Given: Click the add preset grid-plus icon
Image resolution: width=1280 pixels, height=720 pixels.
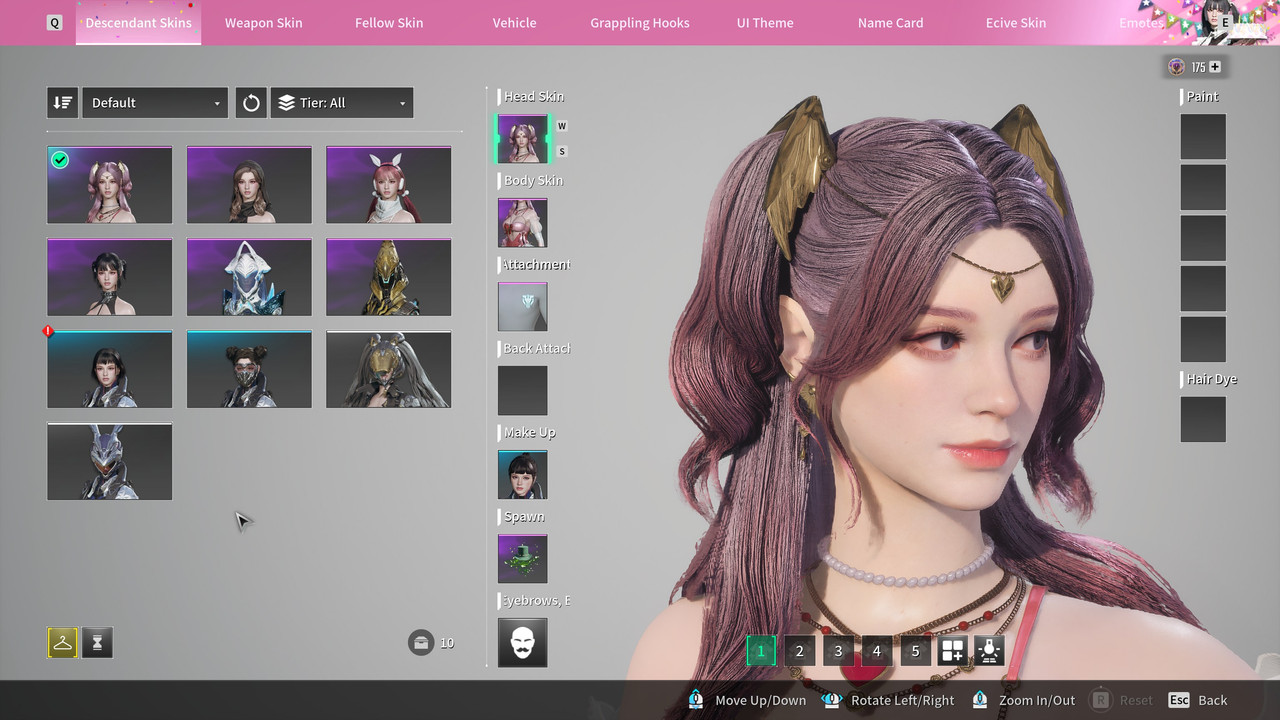Looking at the screenshot, I should (953, 651).
